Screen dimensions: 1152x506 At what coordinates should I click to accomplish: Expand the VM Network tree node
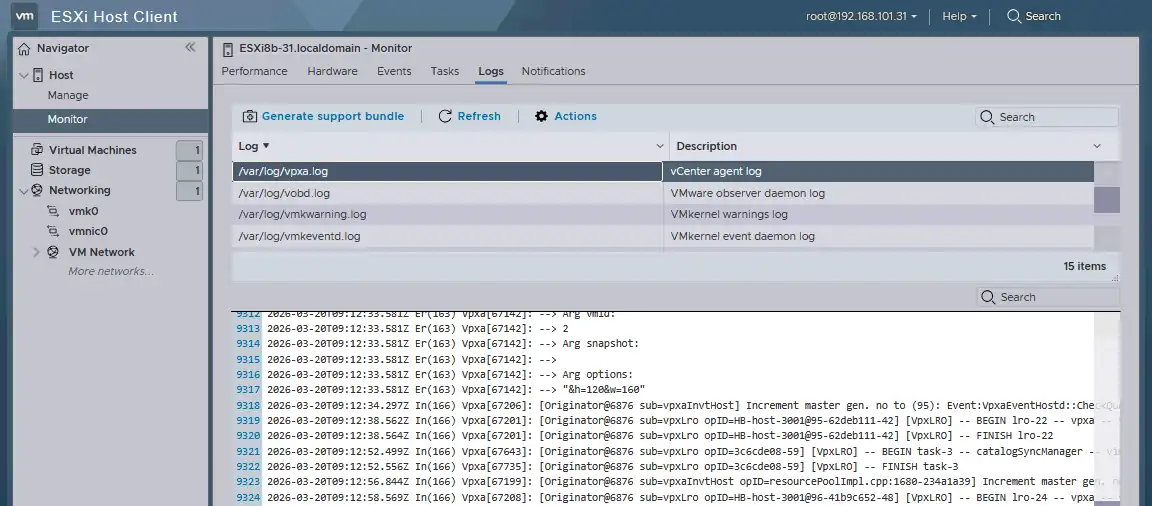[x=36, y=252]
